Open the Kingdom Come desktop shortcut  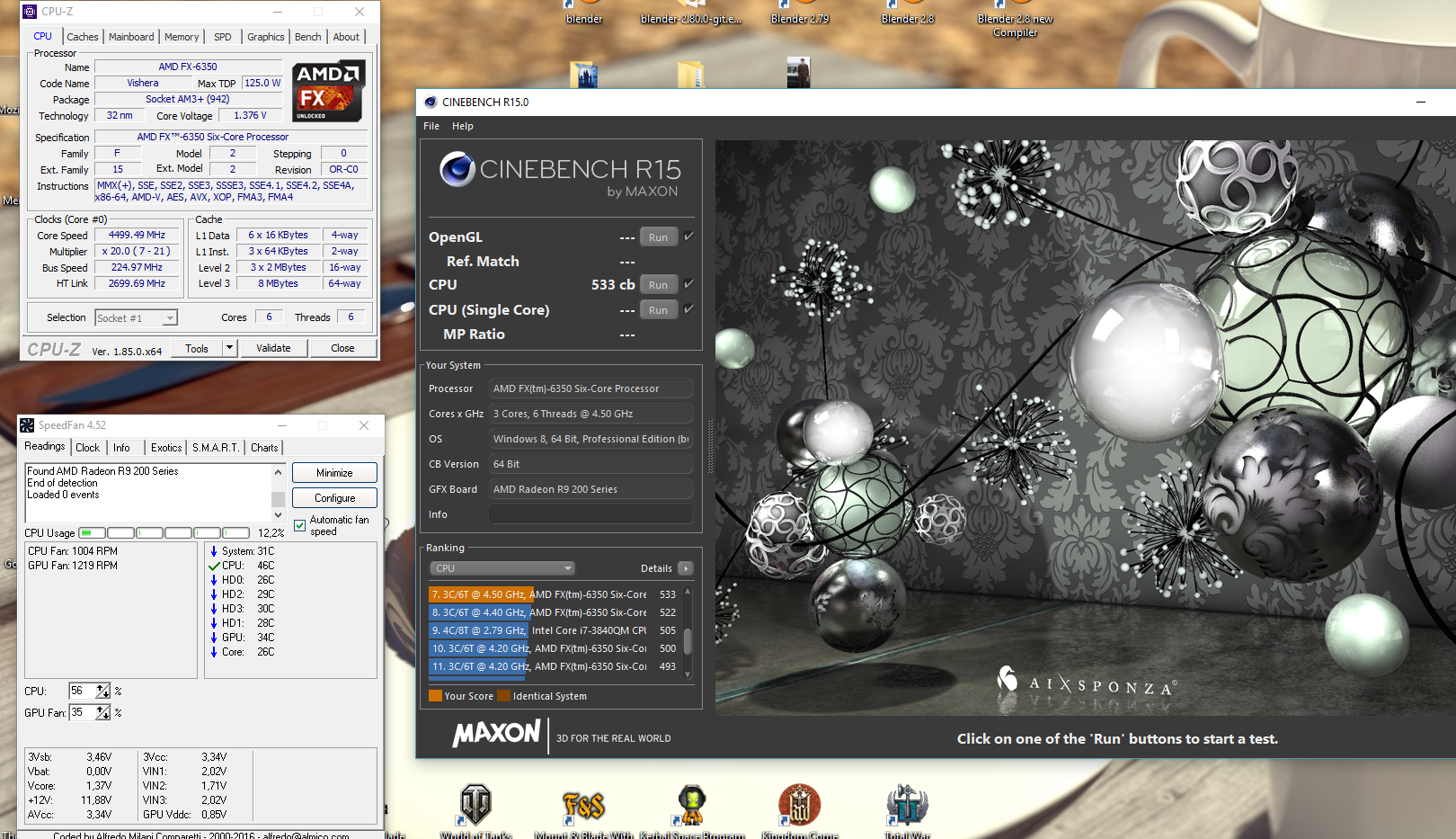click(x=800, y=810)
